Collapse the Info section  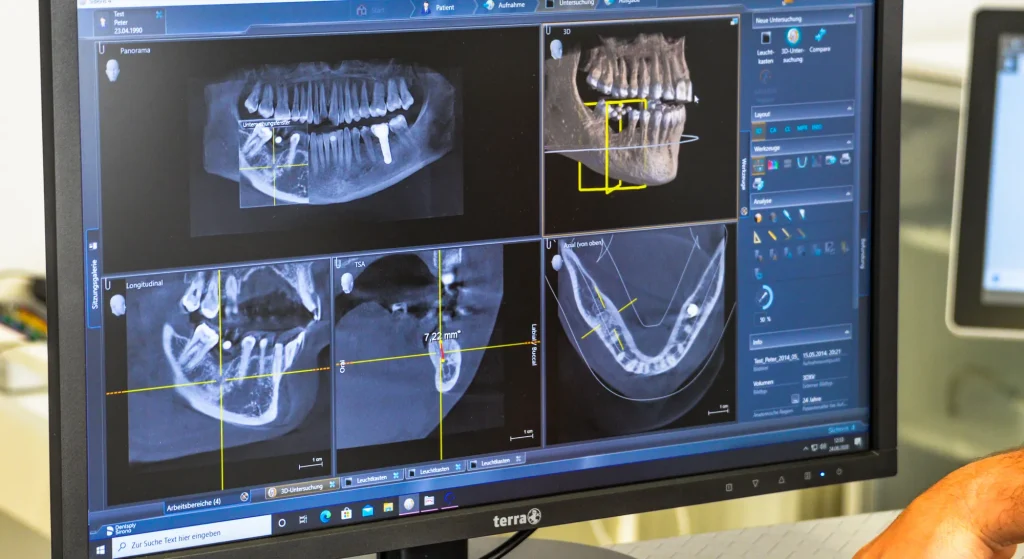pos(847,332)
